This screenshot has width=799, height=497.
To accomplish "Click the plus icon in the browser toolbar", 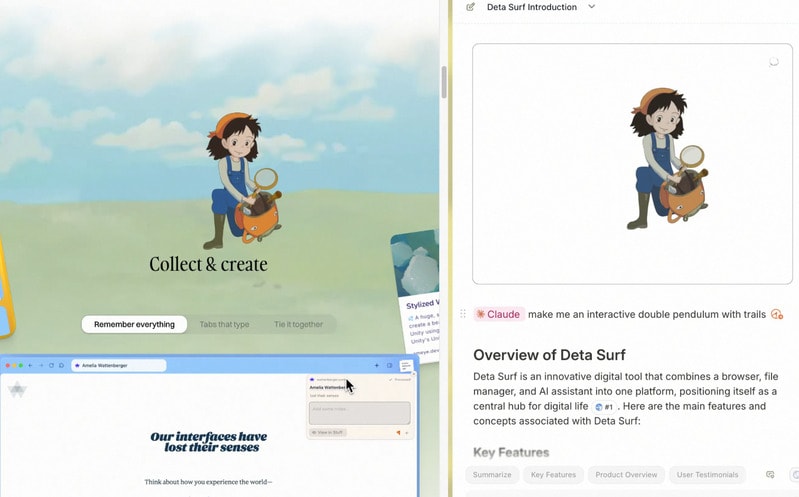I will pos(377,366).
